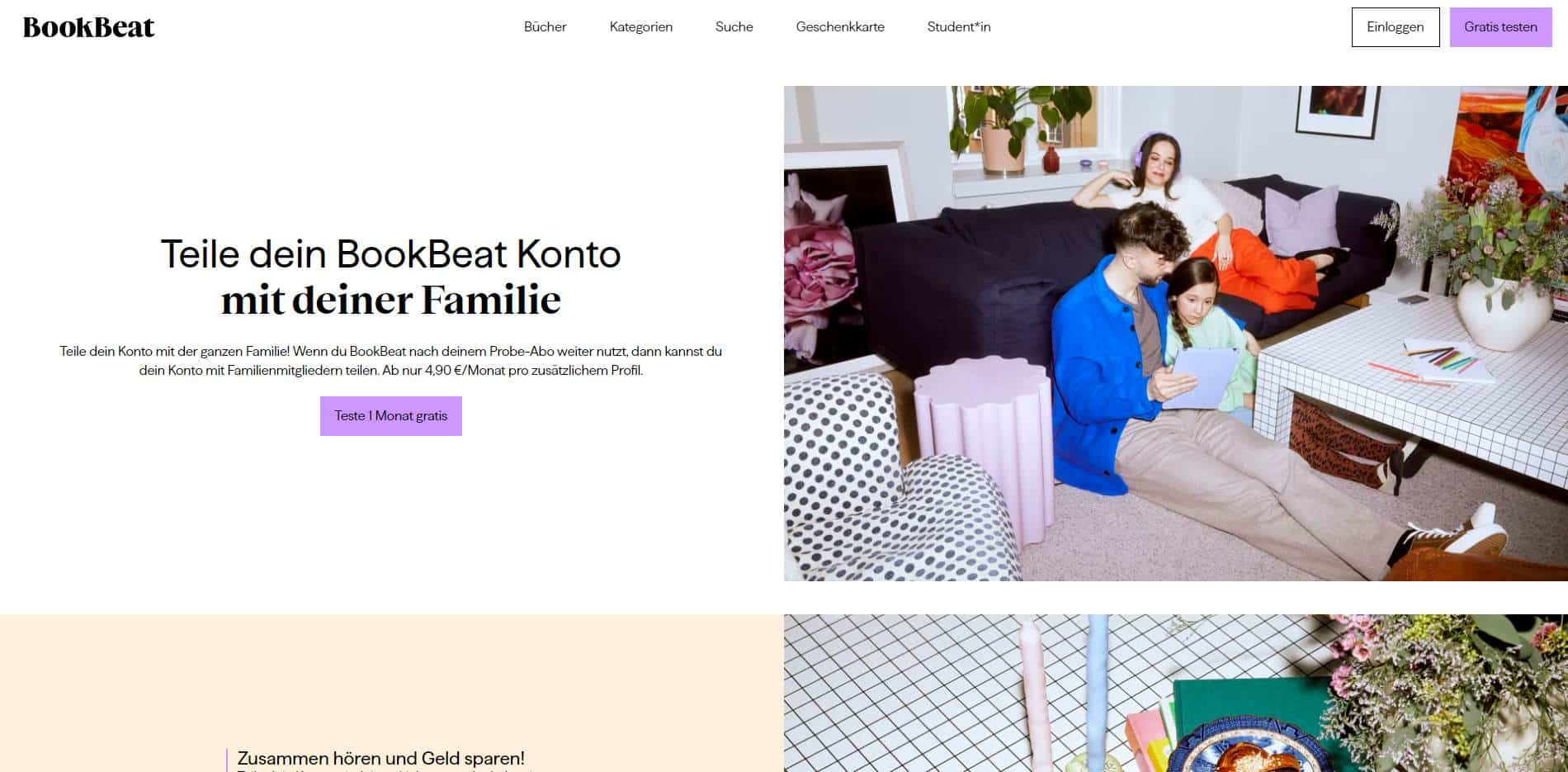Viewport: 1568px width, 772px height.
Task: Open the Suche page
Action: pyautogui.click(x=734, y=27)
